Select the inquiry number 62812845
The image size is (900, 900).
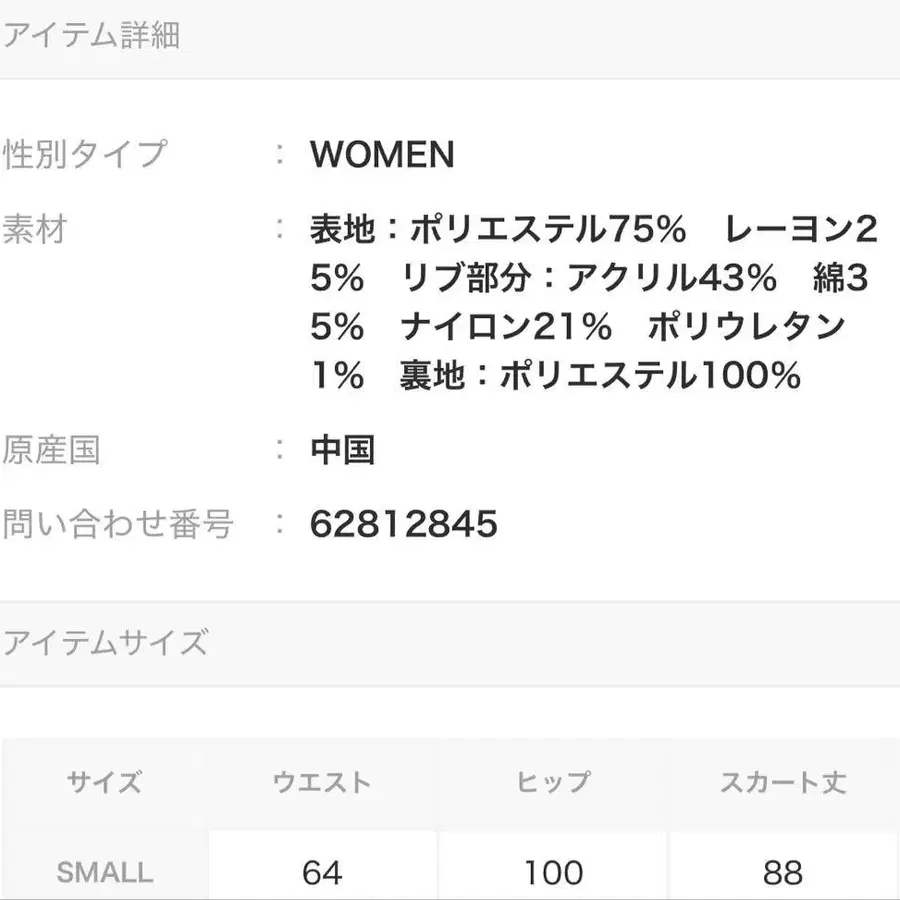[x=403, y=523]
